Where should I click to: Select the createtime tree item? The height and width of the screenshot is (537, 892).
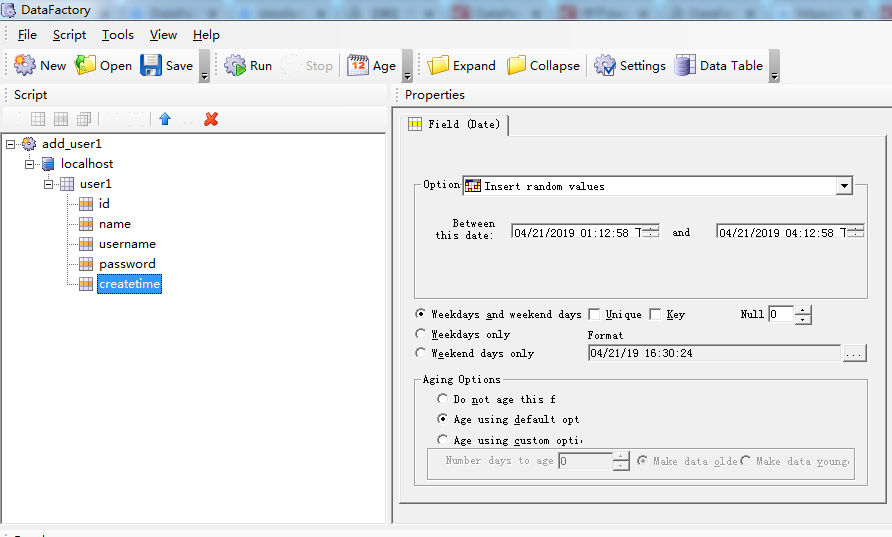[x=130, y=284]
